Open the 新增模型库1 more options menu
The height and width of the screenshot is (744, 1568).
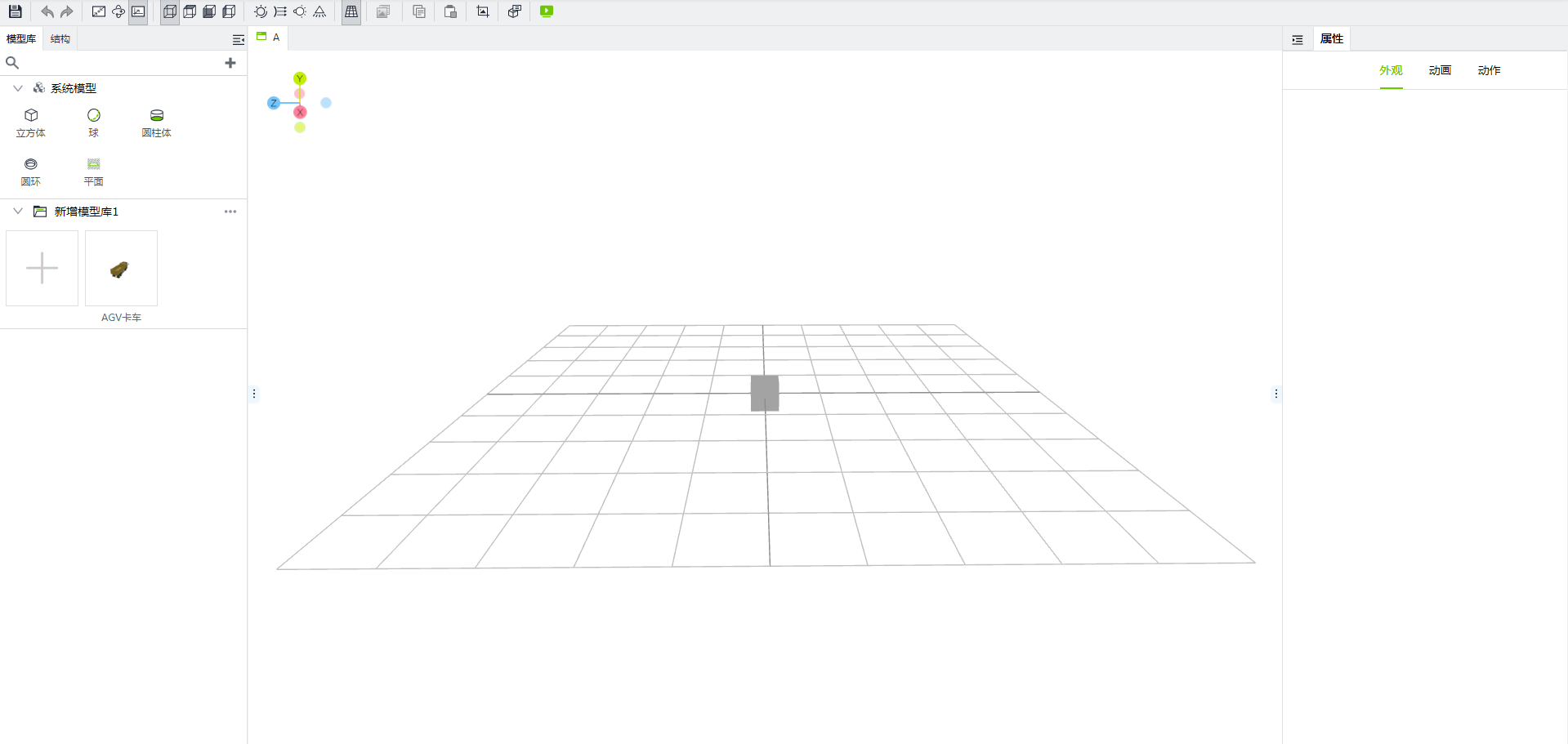[230, 212]
